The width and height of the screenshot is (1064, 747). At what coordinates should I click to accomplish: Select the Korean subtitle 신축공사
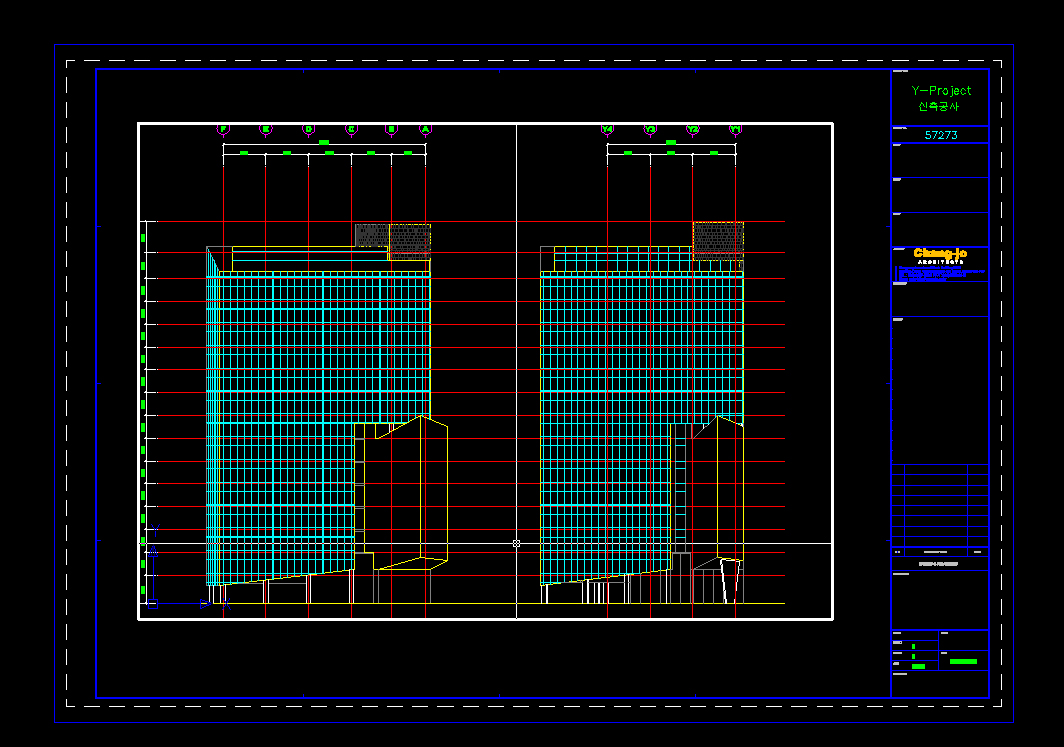pos(938,106)
